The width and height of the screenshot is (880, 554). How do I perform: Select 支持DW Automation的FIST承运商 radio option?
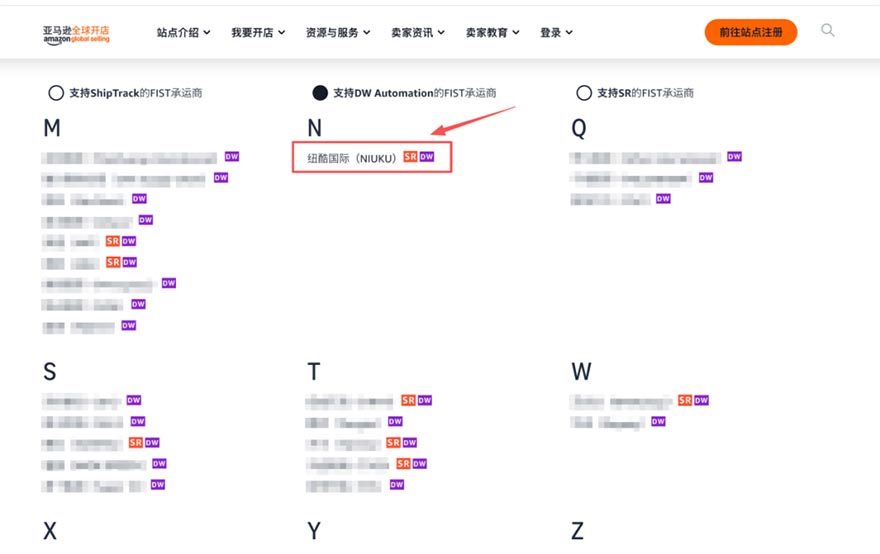[320, 93]
